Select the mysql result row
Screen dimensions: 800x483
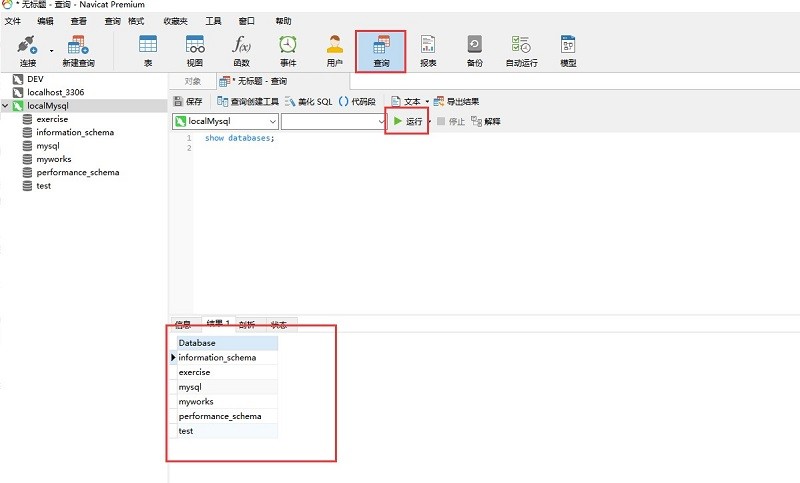pyautogui.click(x=227, y=387)
